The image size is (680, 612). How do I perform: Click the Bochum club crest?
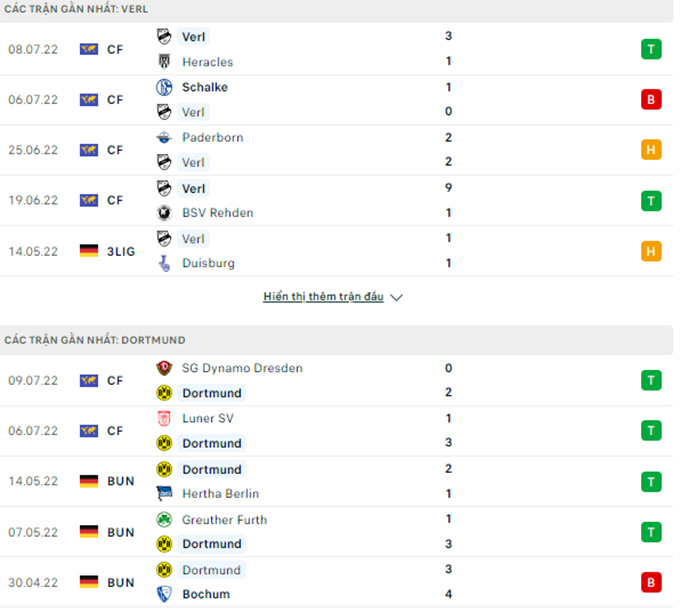click(165, 596)
